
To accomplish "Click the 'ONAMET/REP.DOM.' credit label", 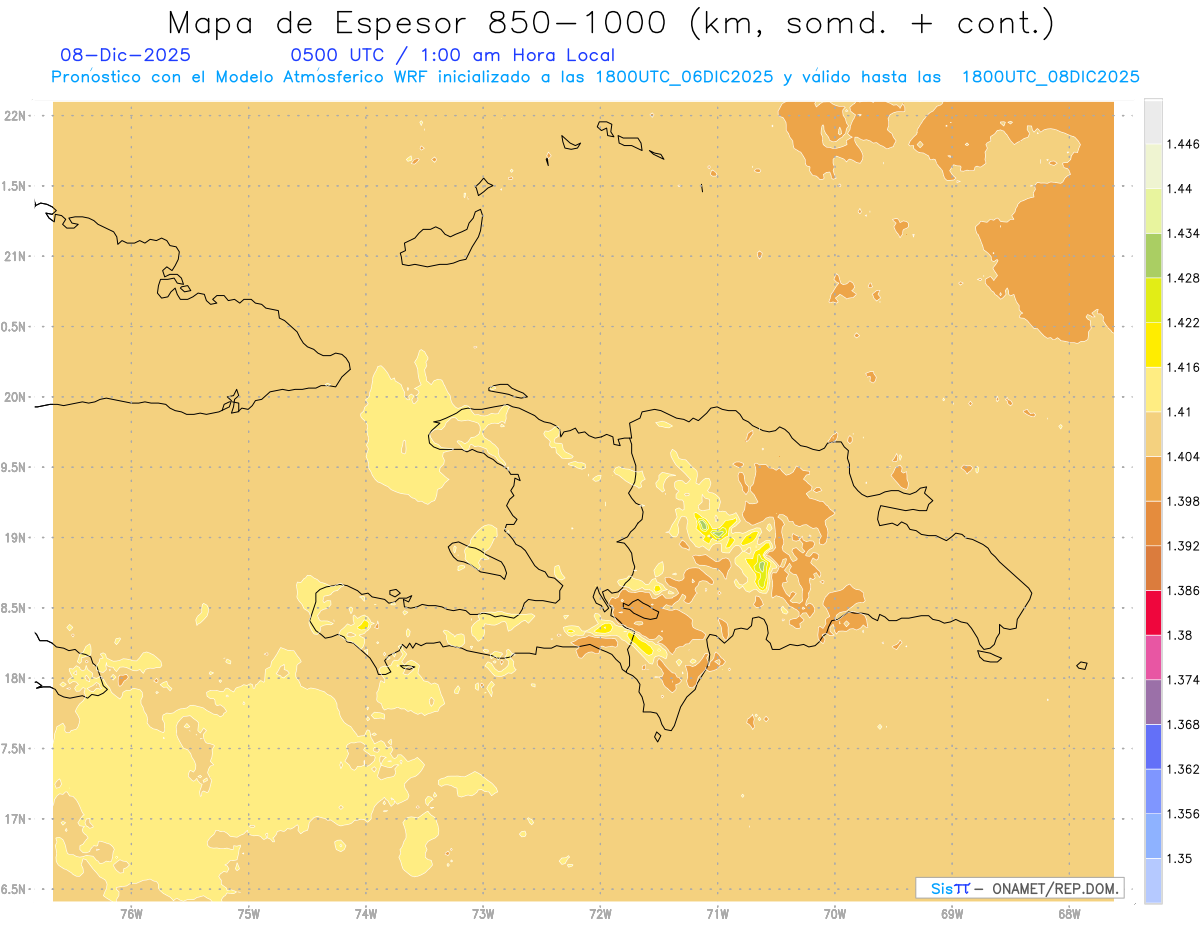I will [1056, 888].
